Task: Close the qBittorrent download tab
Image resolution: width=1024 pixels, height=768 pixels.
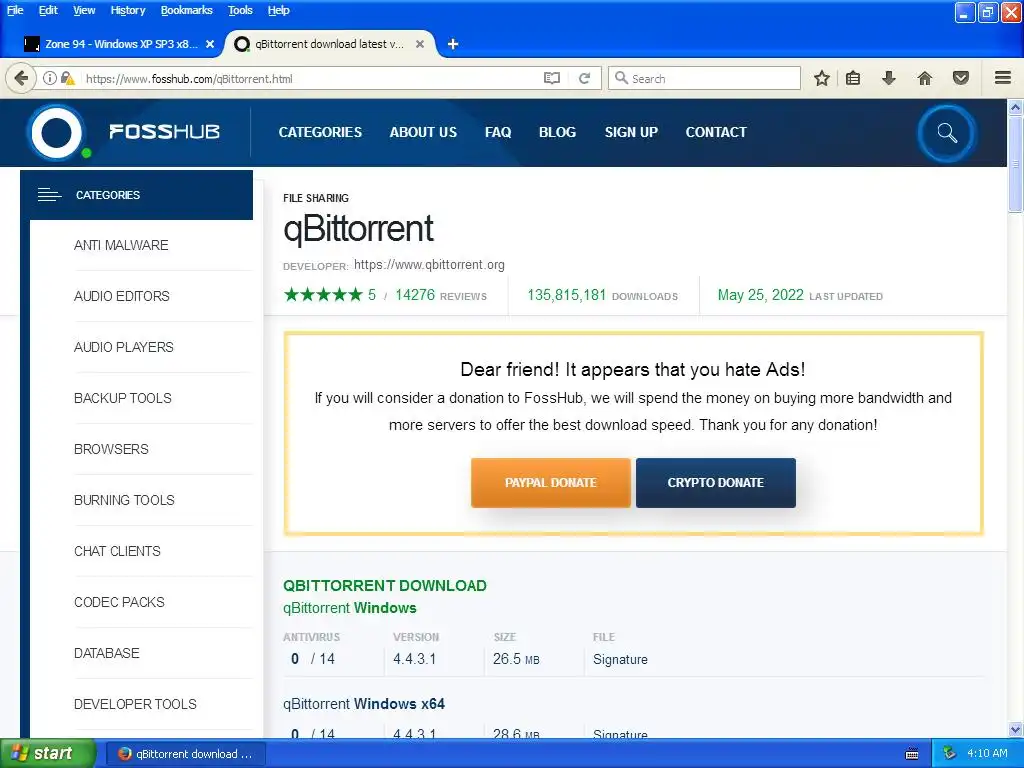Action: pos(420,44)
